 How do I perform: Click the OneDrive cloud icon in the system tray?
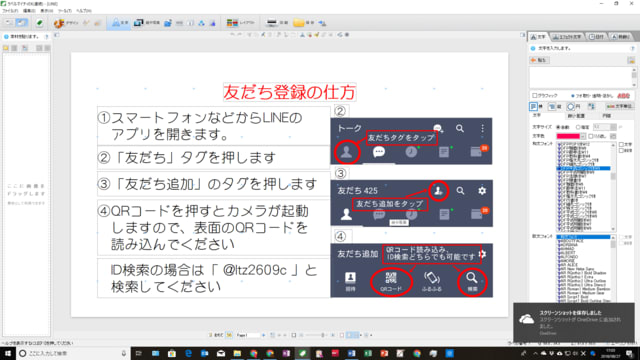[x=544, y=353]
